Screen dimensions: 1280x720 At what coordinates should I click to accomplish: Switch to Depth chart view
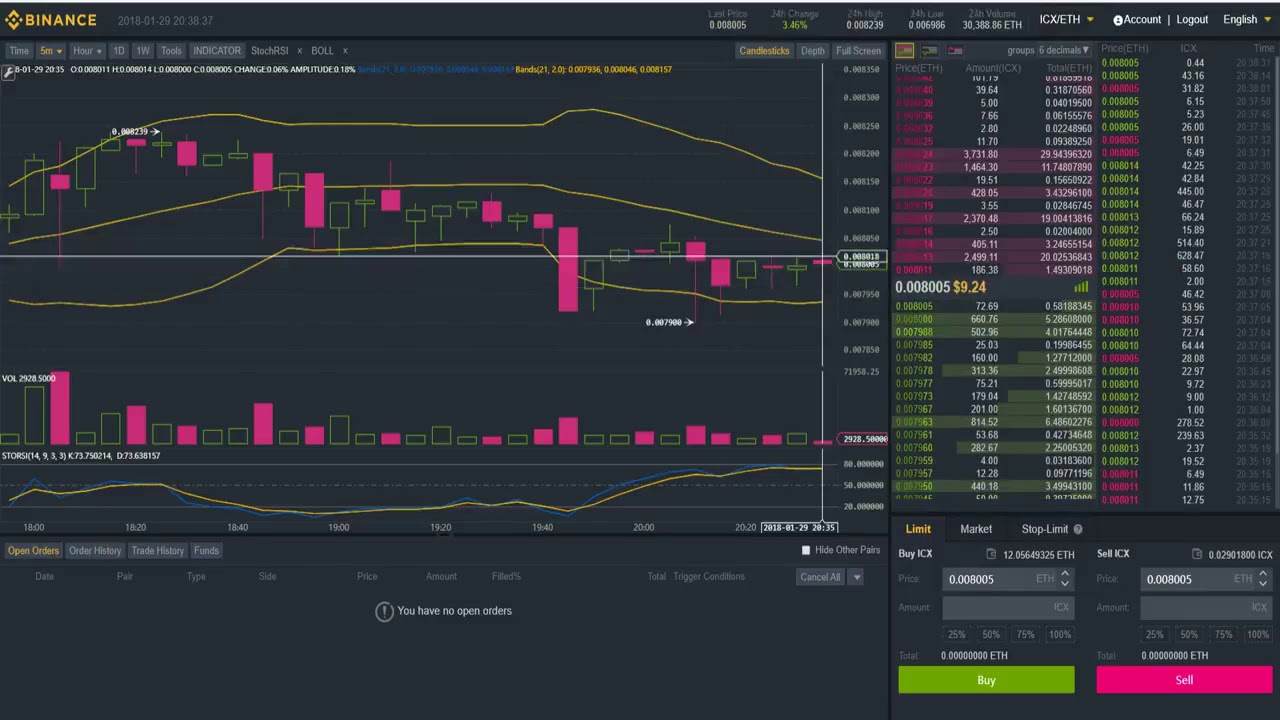813,51
